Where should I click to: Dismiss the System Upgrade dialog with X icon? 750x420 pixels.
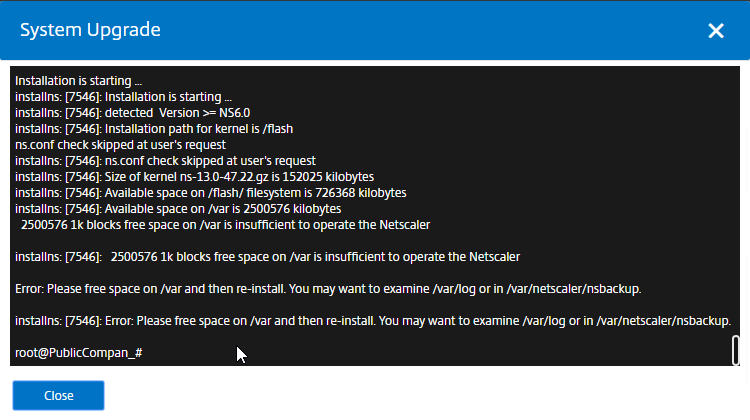click(716, 31)
